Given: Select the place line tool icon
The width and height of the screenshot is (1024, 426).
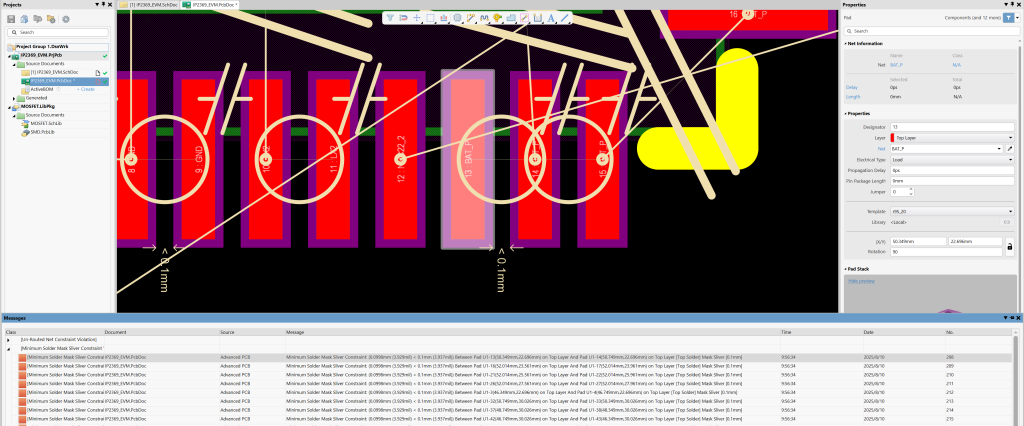Looking at the screenshot, I should [565, 18].
